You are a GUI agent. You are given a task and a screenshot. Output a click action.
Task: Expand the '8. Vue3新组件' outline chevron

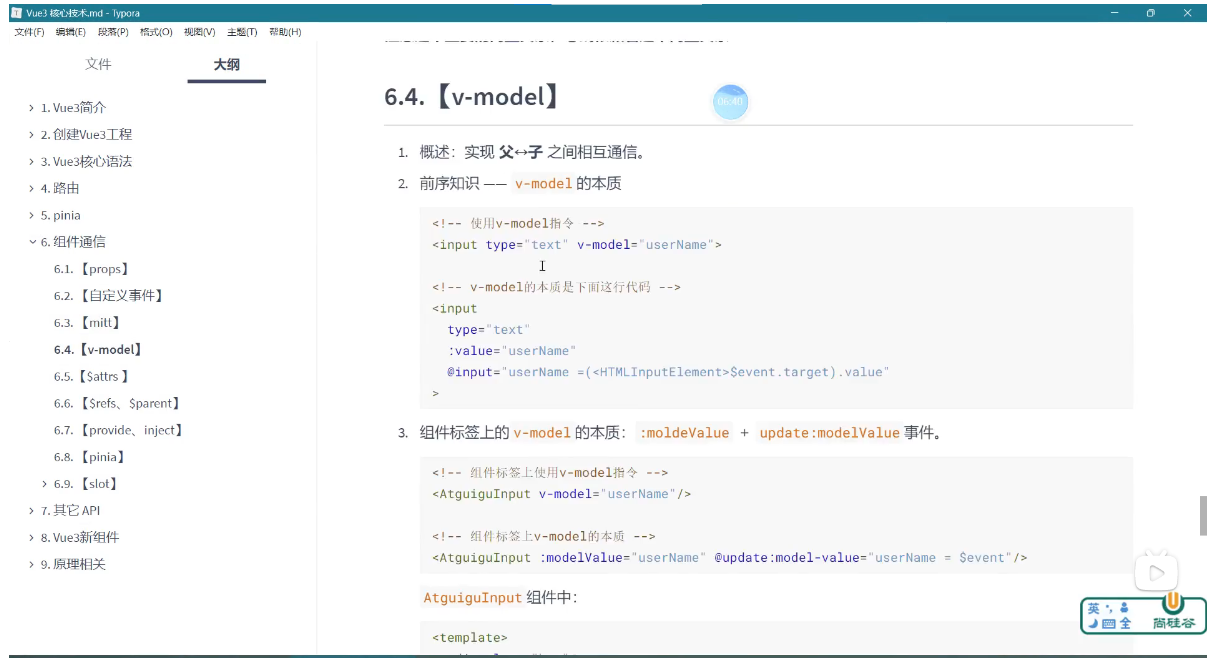[x=32, y=538]
